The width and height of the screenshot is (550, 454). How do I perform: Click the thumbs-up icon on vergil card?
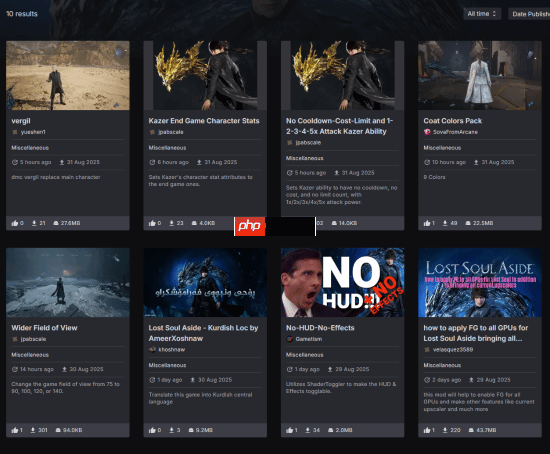15,223
